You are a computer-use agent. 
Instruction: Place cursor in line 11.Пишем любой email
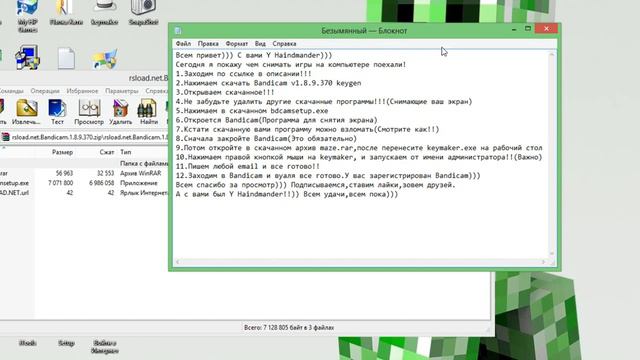click(x=248, y=167)
